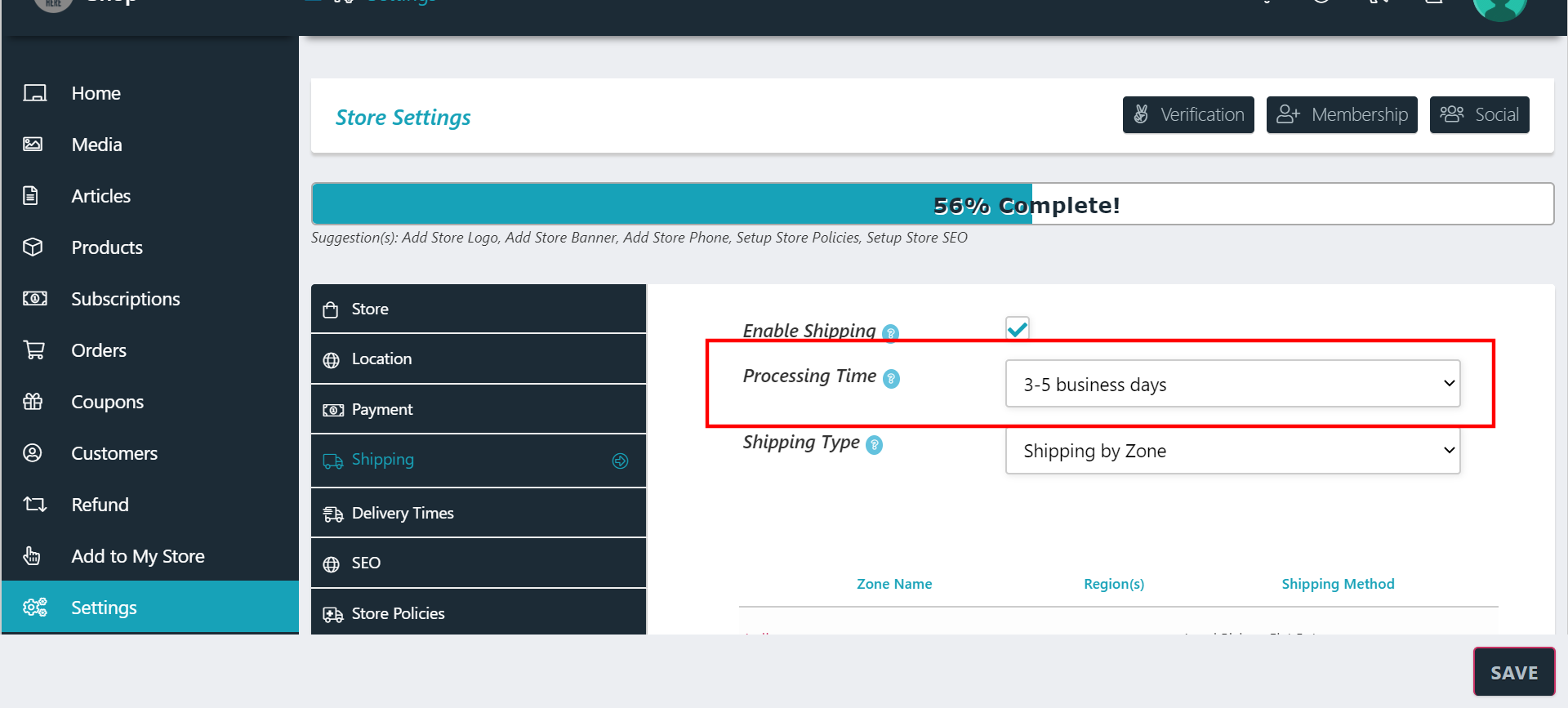The width and height of the screenshot is (1568, 708).
Task: Click the profile avatar in top bar
Action: pyautogui.click(x=1500, y=7)
